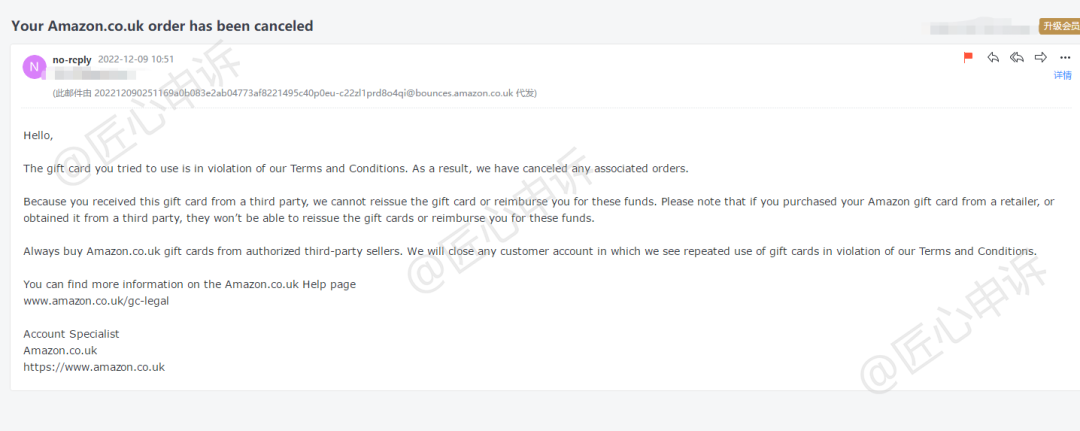Screen dimensions: 1080x431
Task: Toggle the red flag on this email
Action: (x=968, y=58)
